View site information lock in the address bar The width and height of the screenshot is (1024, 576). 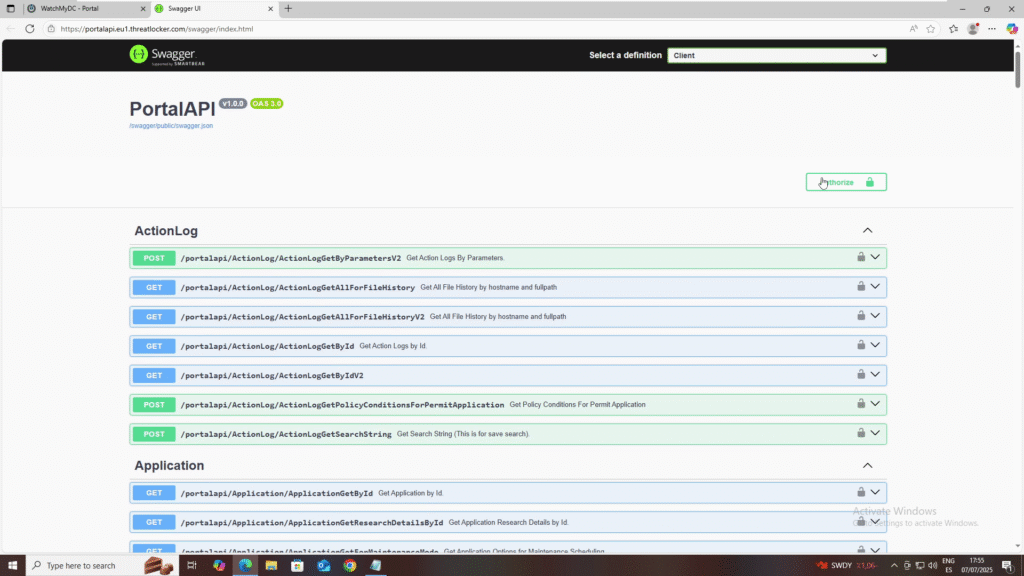[x=51, y=29]
